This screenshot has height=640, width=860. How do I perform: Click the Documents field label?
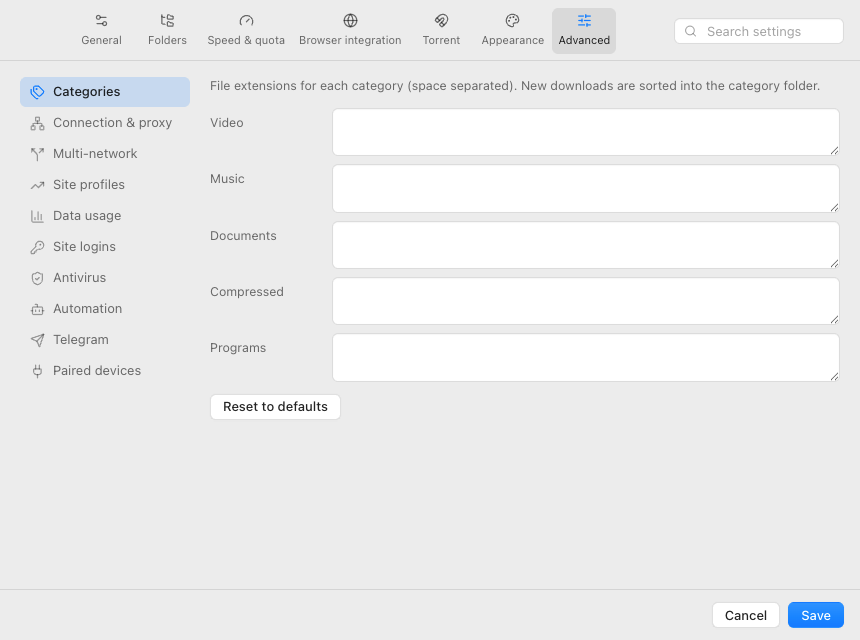tap(243, 236)
